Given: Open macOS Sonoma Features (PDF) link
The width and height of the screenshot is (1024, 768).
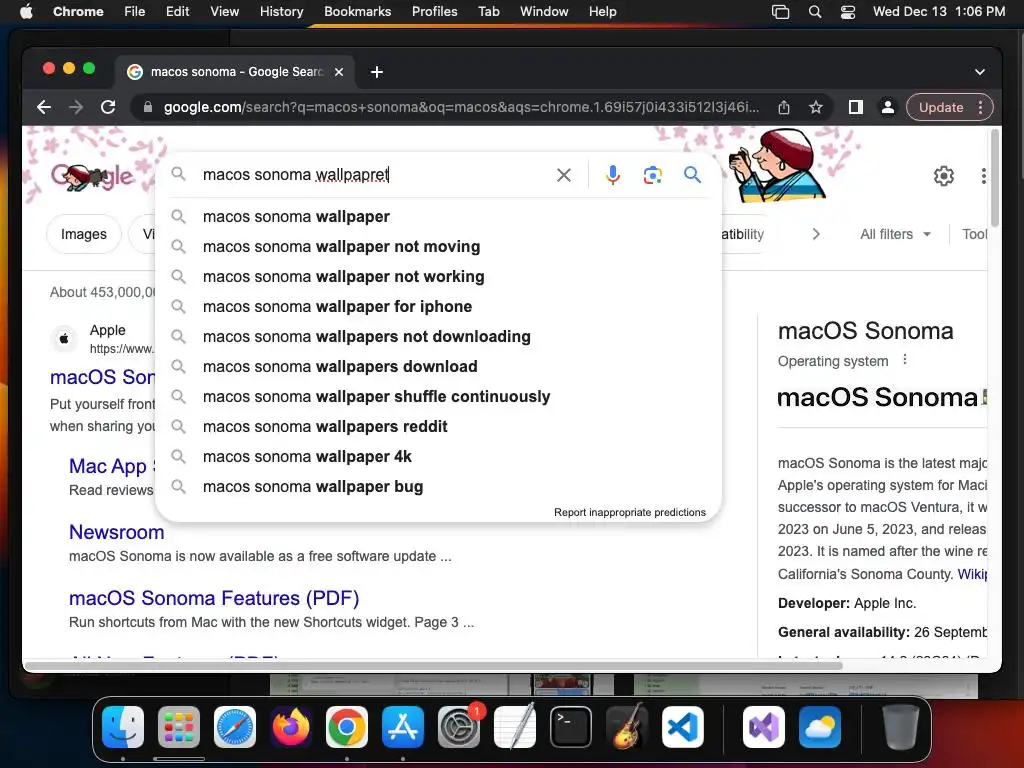Looking at the screenshot, I should [214, 598].
